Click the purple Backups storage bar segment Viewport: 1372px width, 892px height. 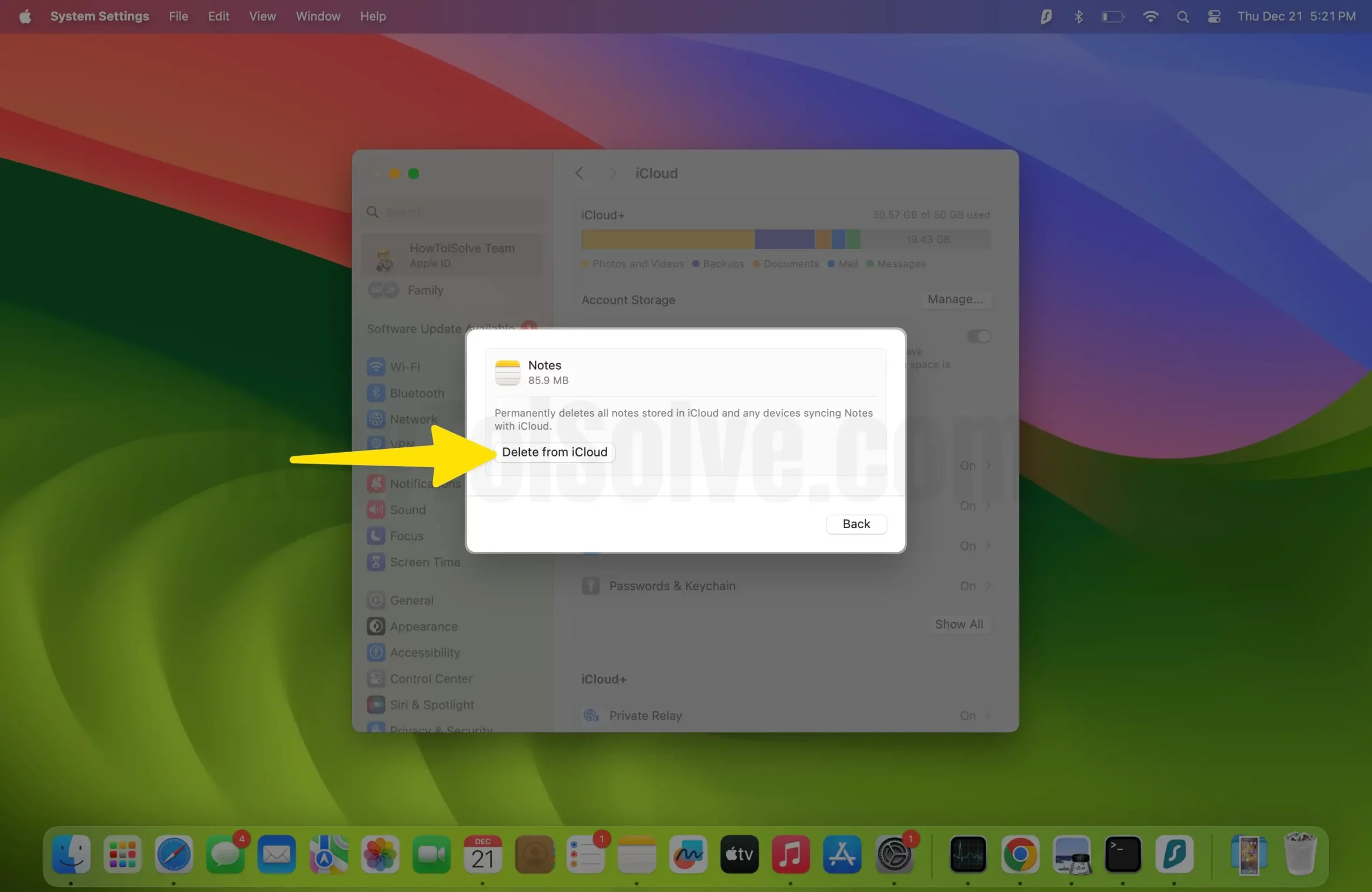click(785, 239)
